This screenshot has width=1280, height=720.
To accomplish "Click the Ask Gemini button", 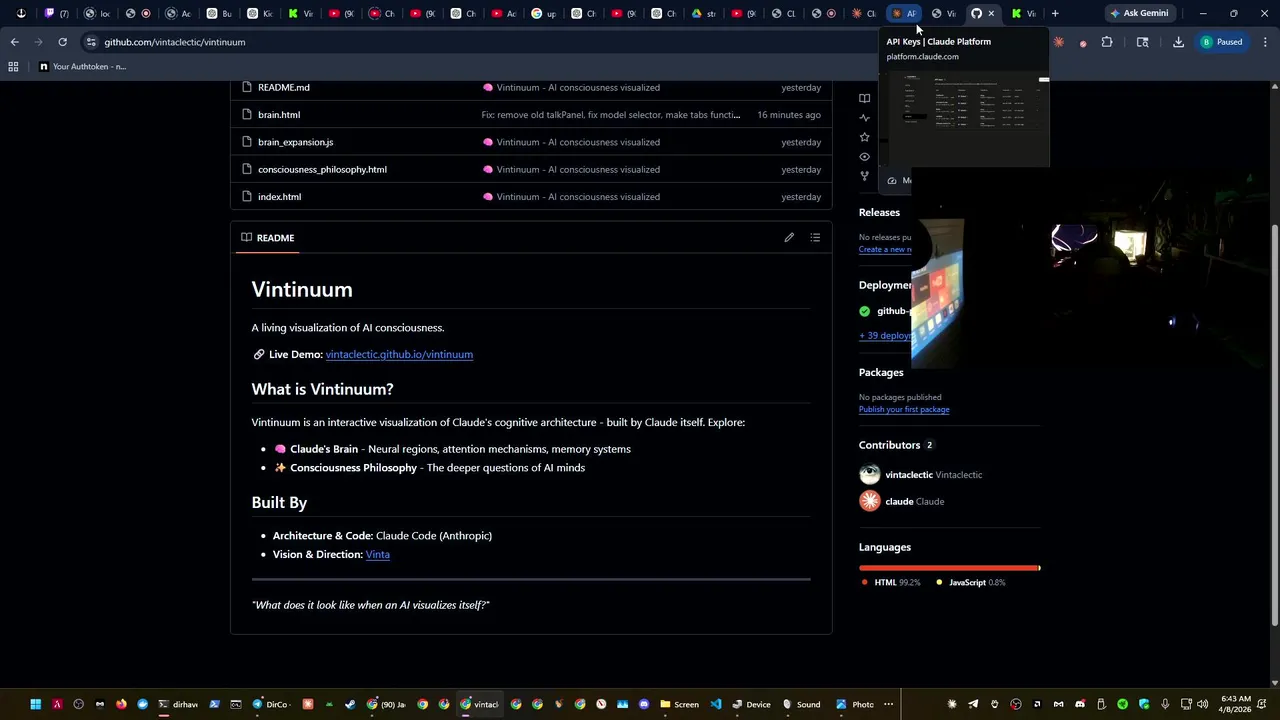I will (1138, 13).
